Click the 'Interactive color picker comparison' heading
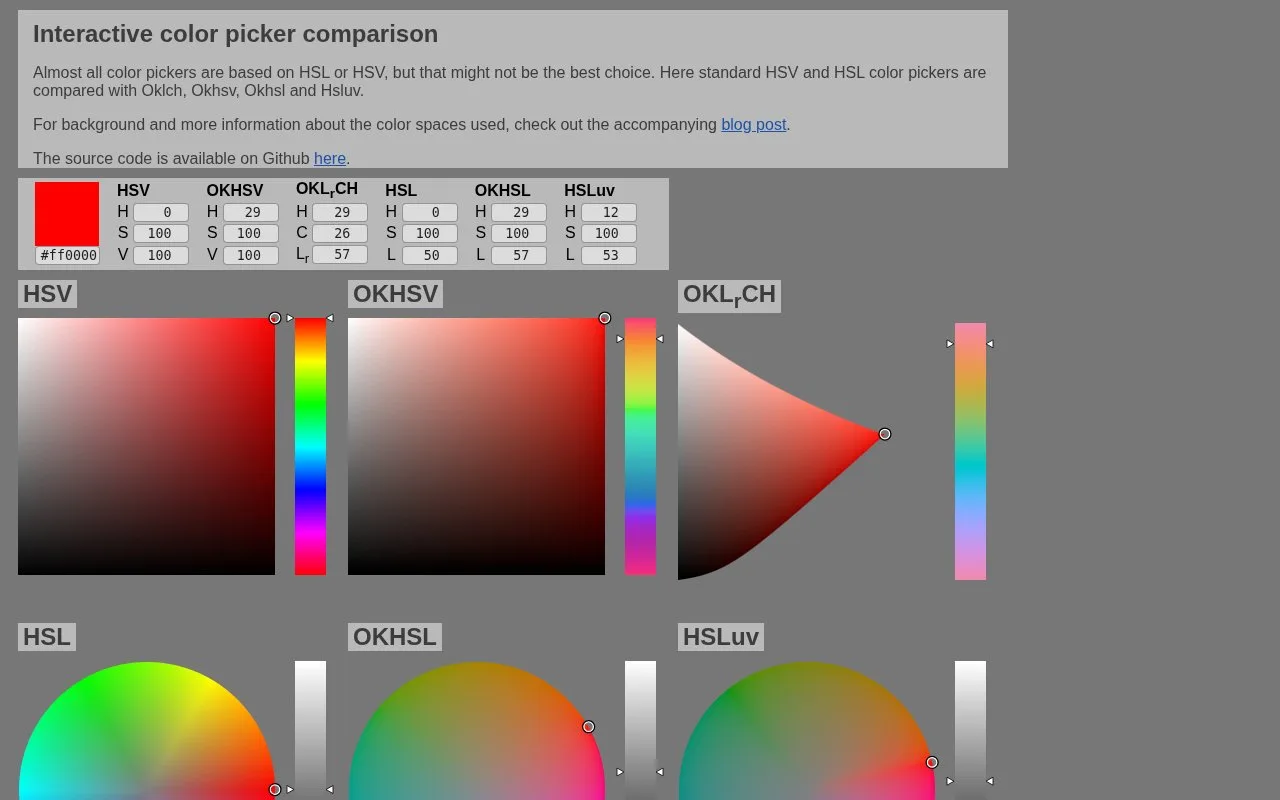The width and height of the screenshot is (1280, 800). coord(235,34)
